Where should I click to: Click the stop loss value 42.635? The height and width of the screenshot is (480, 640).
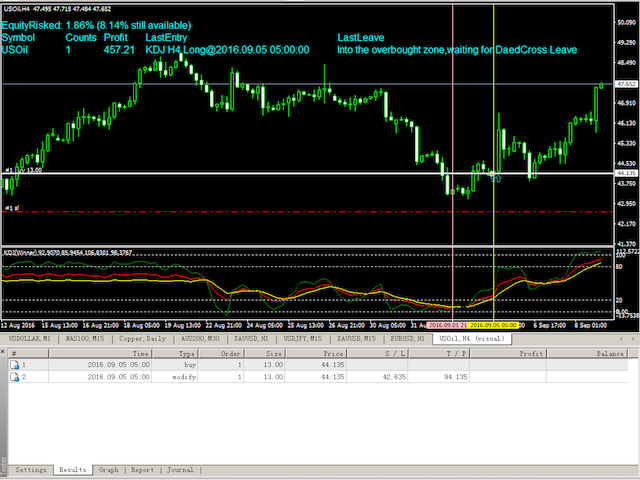point(394,377)
